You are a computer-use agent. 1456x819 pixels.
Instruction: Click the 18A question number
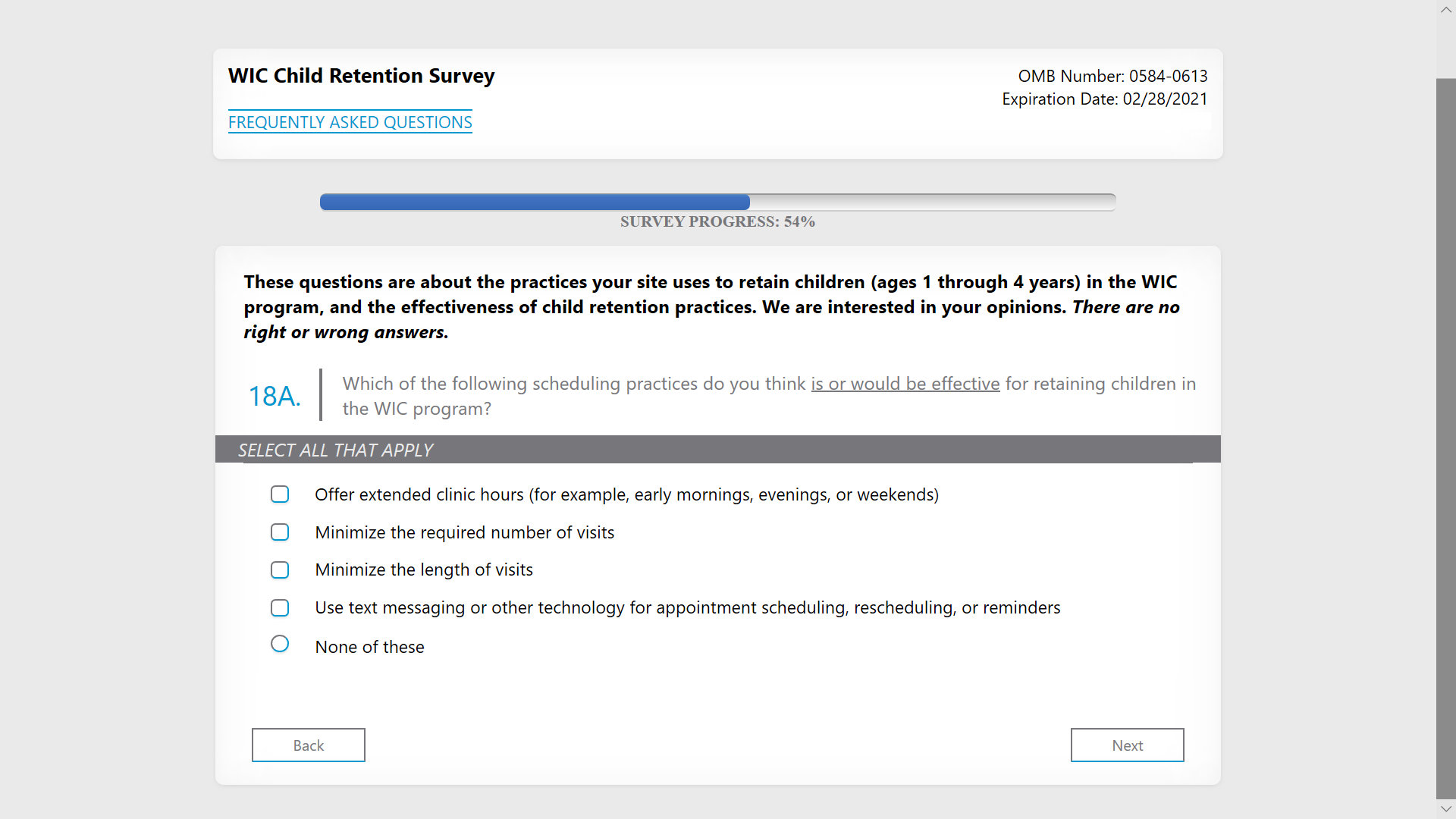pyautogui.click(x=275, y=396)
